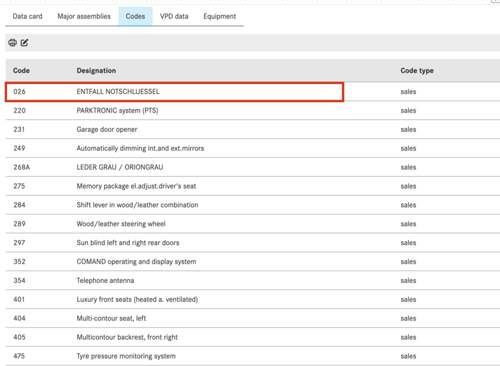
Task: Select code 249 cell
Action: click(x=19, y=148)
